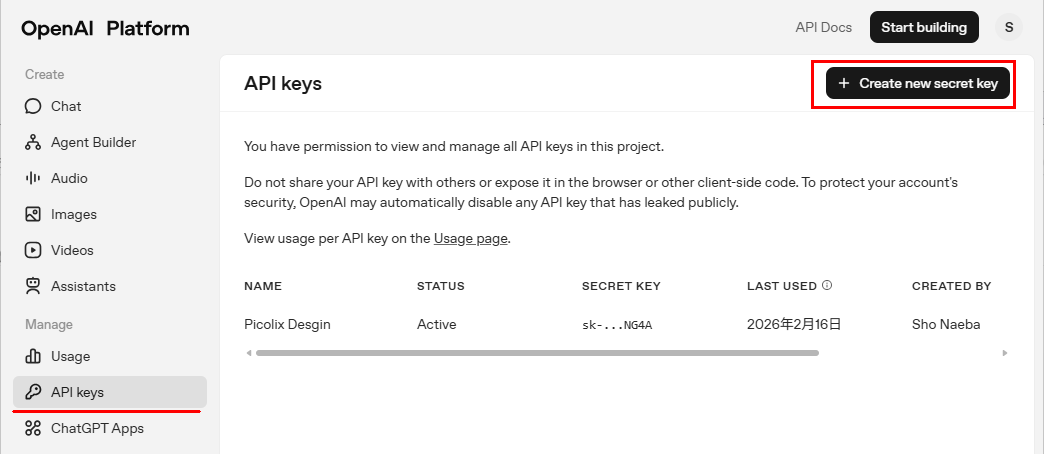1044x454 pixels.
Task: Select the API keys sidebar entry
Action: point(110,392)
